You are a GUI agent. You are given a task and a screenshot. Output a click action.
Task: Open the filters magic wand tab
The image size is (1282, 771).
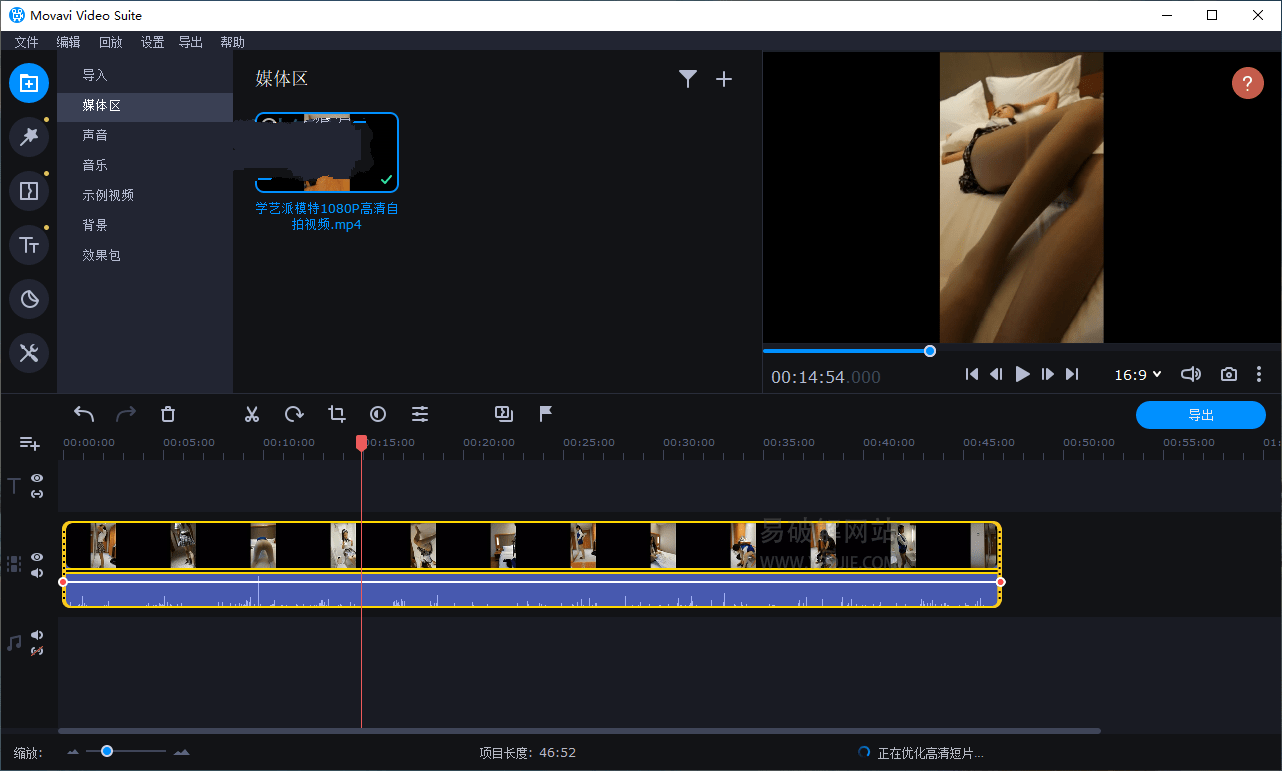click(x=29, y=137)
